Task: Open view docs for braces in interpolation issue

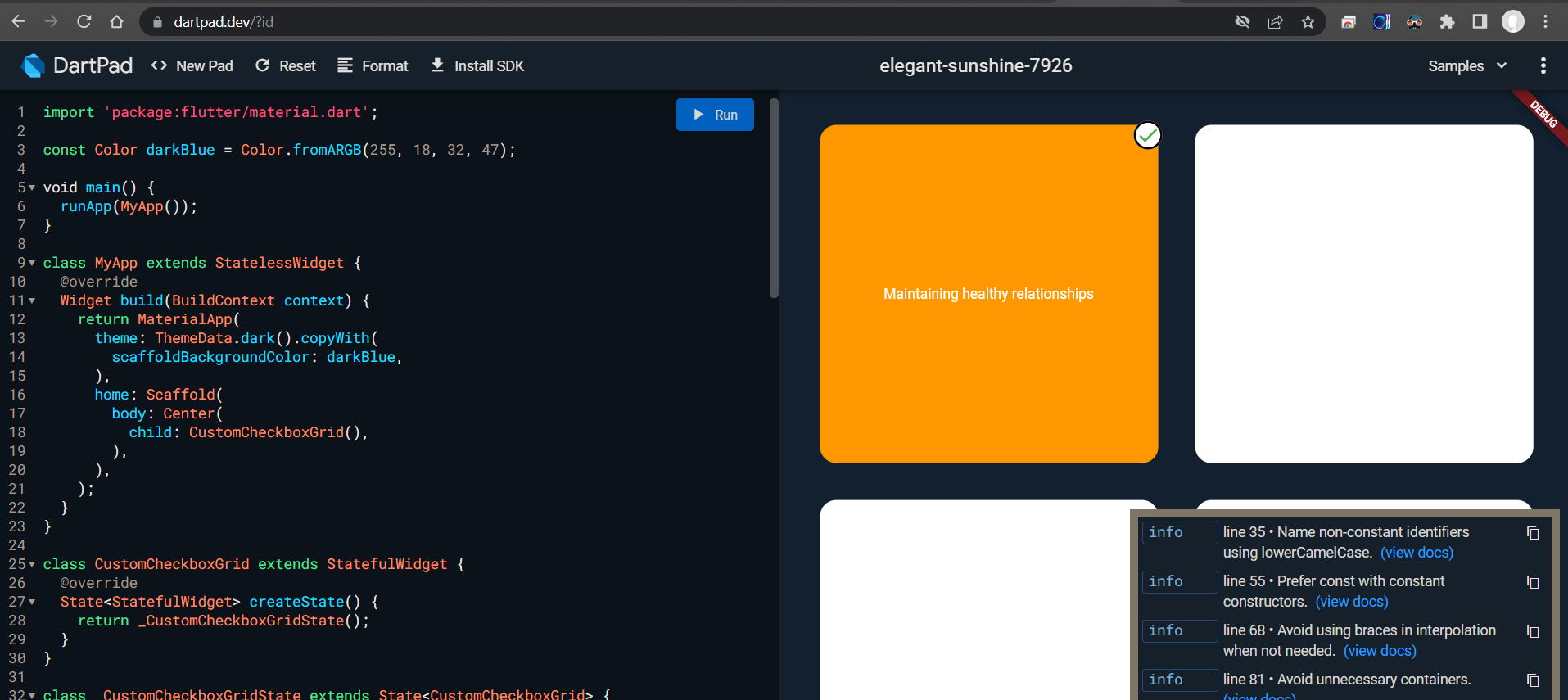Action: (1380, 651)
